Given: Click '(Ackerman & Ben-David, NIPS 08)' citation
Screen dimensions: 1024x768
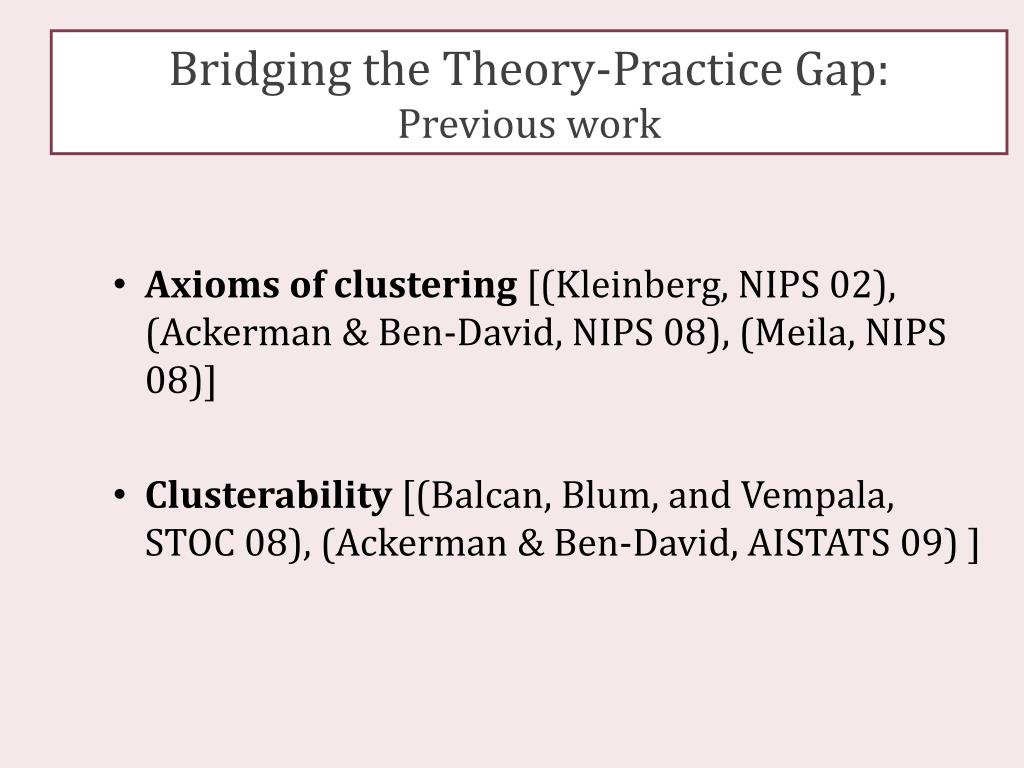Looking at the screenshot, I should pos(434,333).
